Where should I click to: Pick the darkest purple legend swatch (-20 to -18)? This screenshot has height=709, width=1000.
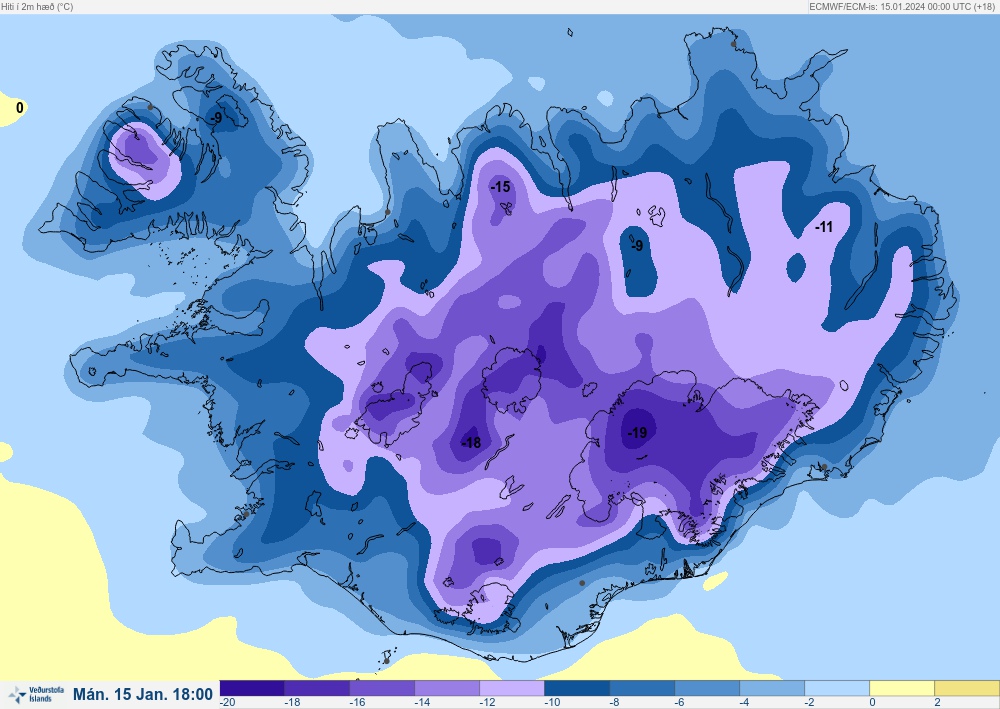coord(252,688)
